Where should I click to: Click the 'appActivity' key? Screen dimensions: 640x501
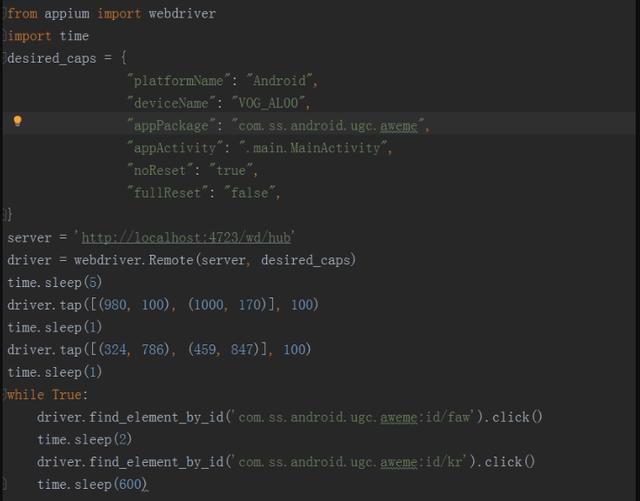175,148
